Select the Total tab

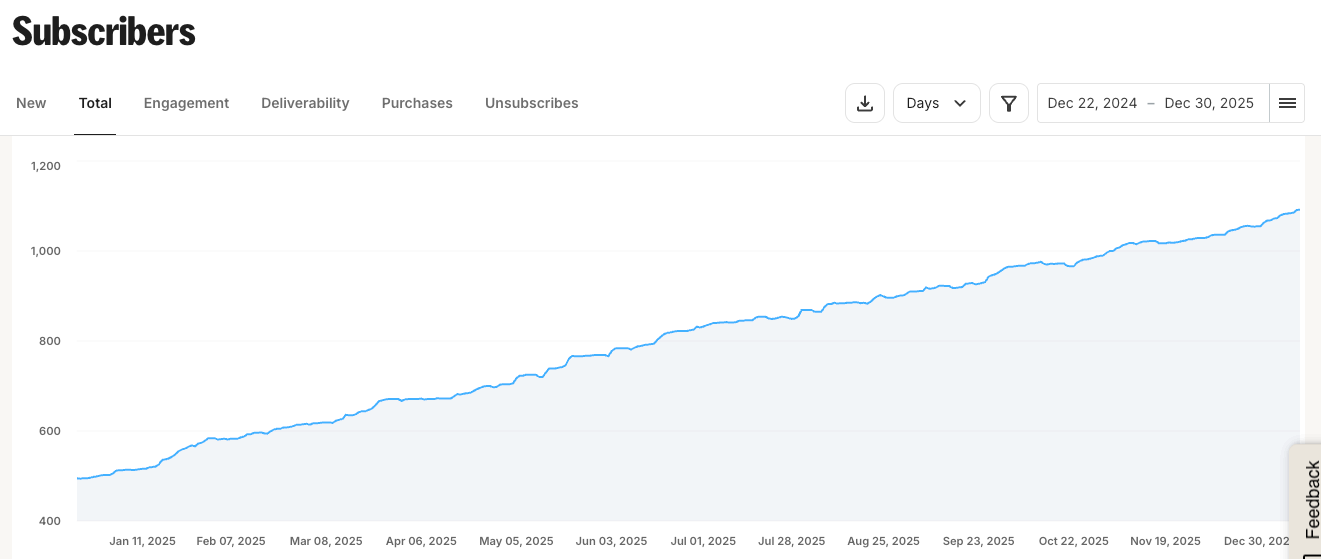click(x=95, y=103)
